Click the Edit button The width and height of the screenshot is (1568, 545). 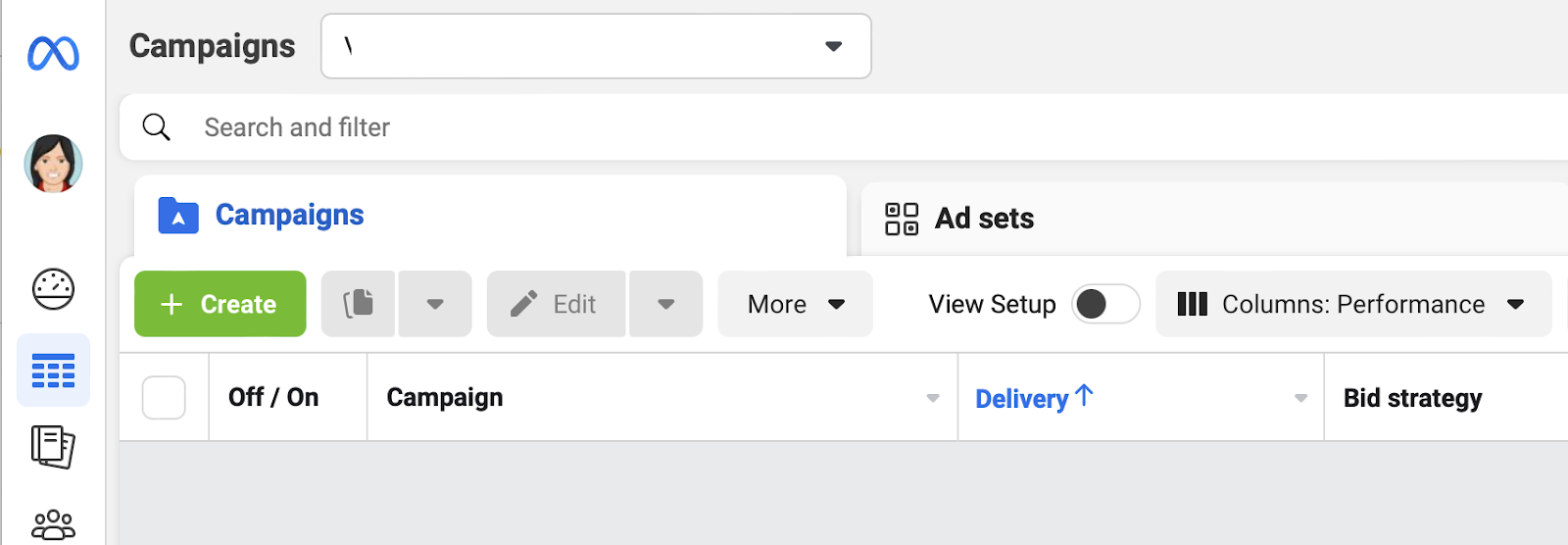[x=556, y=304]
